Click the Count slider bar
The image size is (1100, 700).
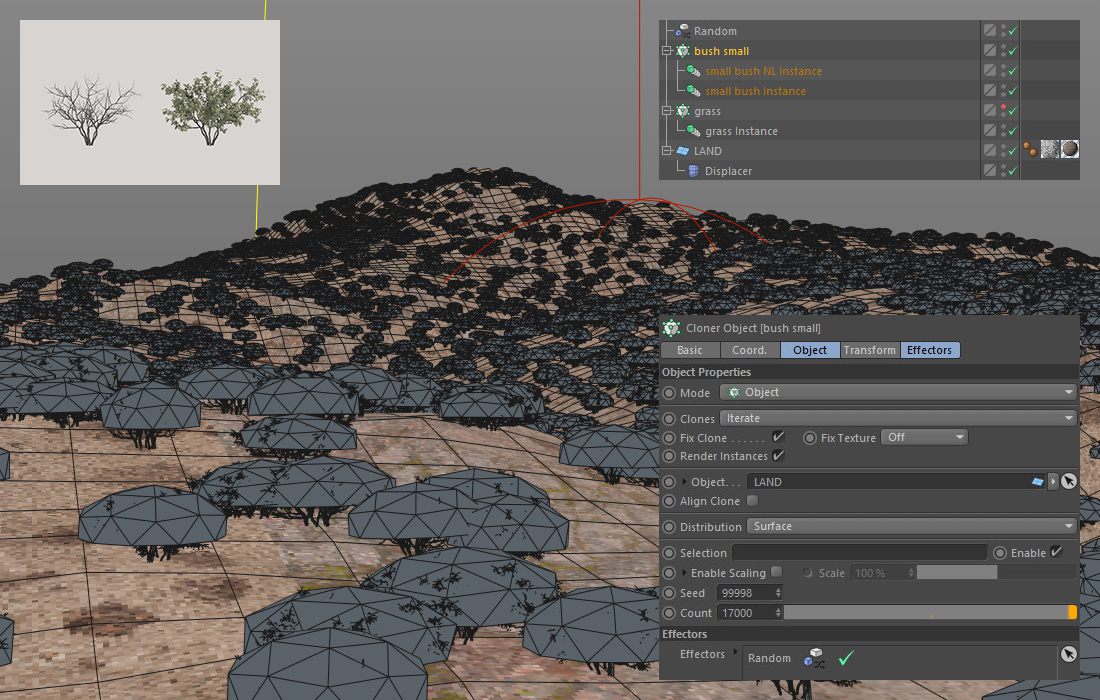pos(925,612)
